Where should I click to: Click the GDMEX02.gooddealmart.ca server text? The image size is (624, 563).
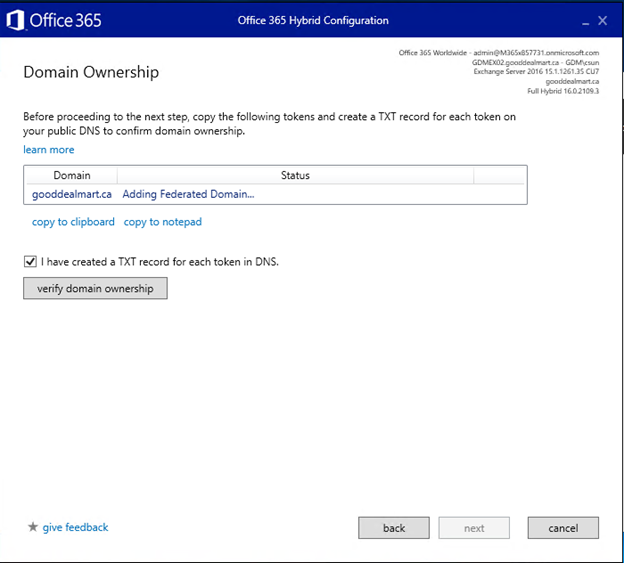(x=515, y=62)
